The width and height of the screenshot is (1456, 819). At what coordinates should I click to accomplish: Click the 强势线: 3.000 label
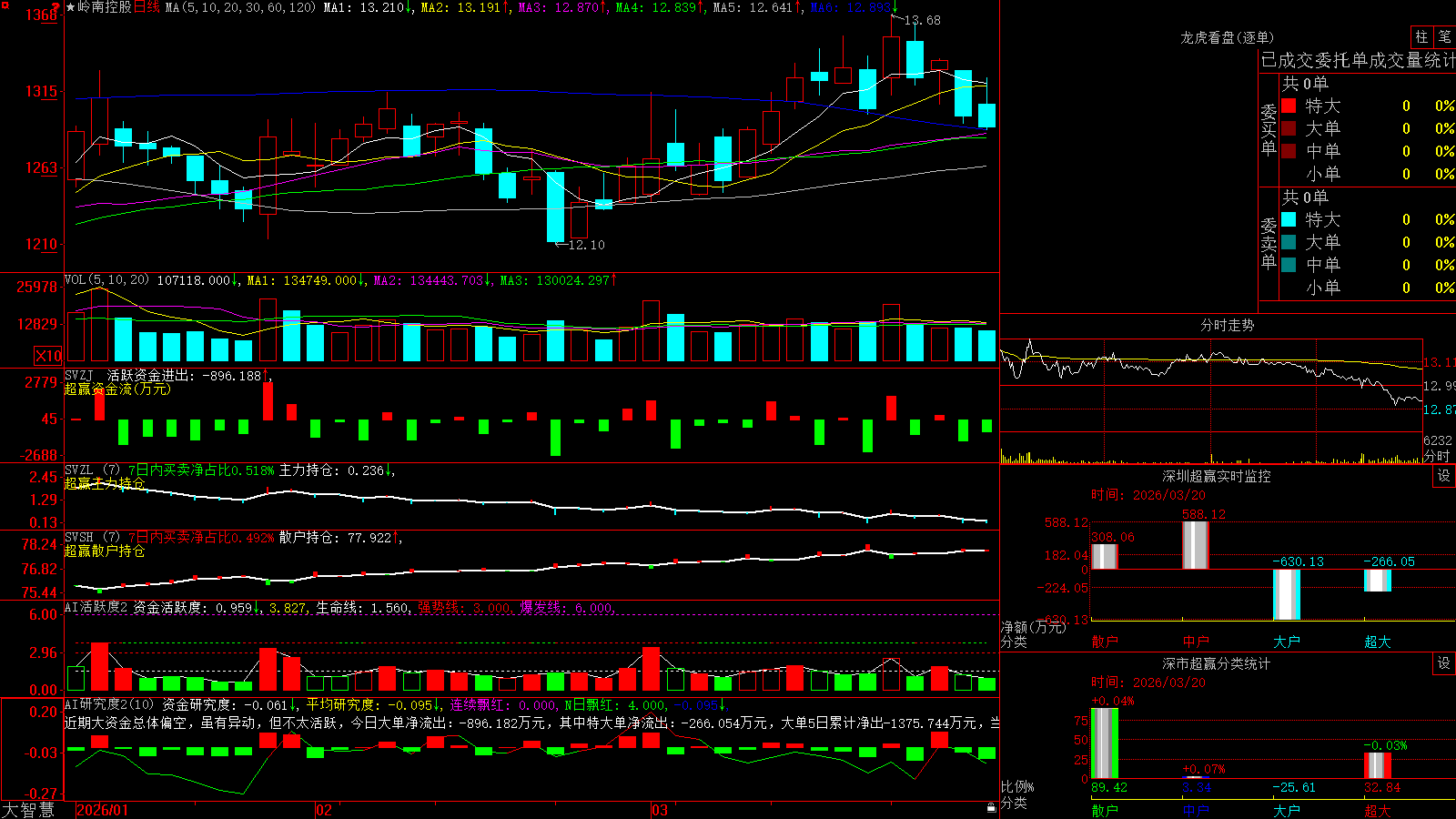point(464,607)
